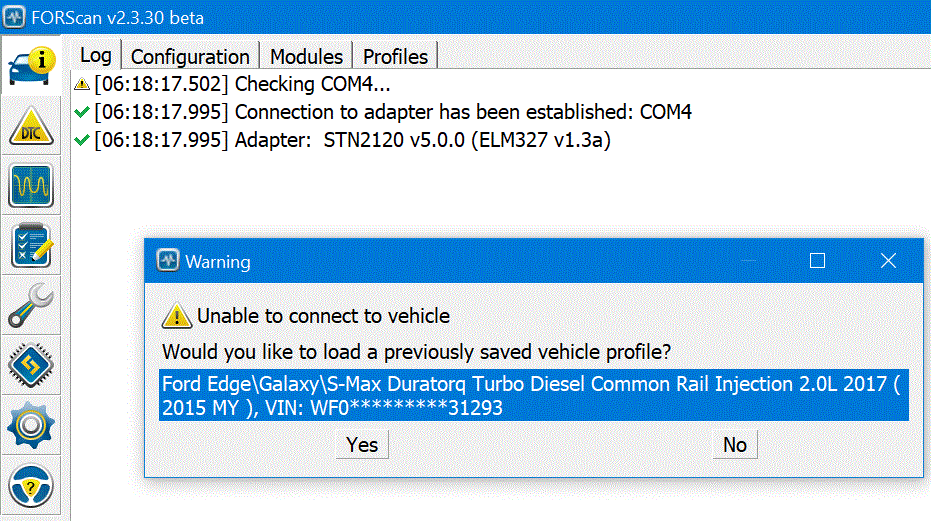Open the oscilloscope live data section
Screen dimensions: 931x521
pos(31,186)
